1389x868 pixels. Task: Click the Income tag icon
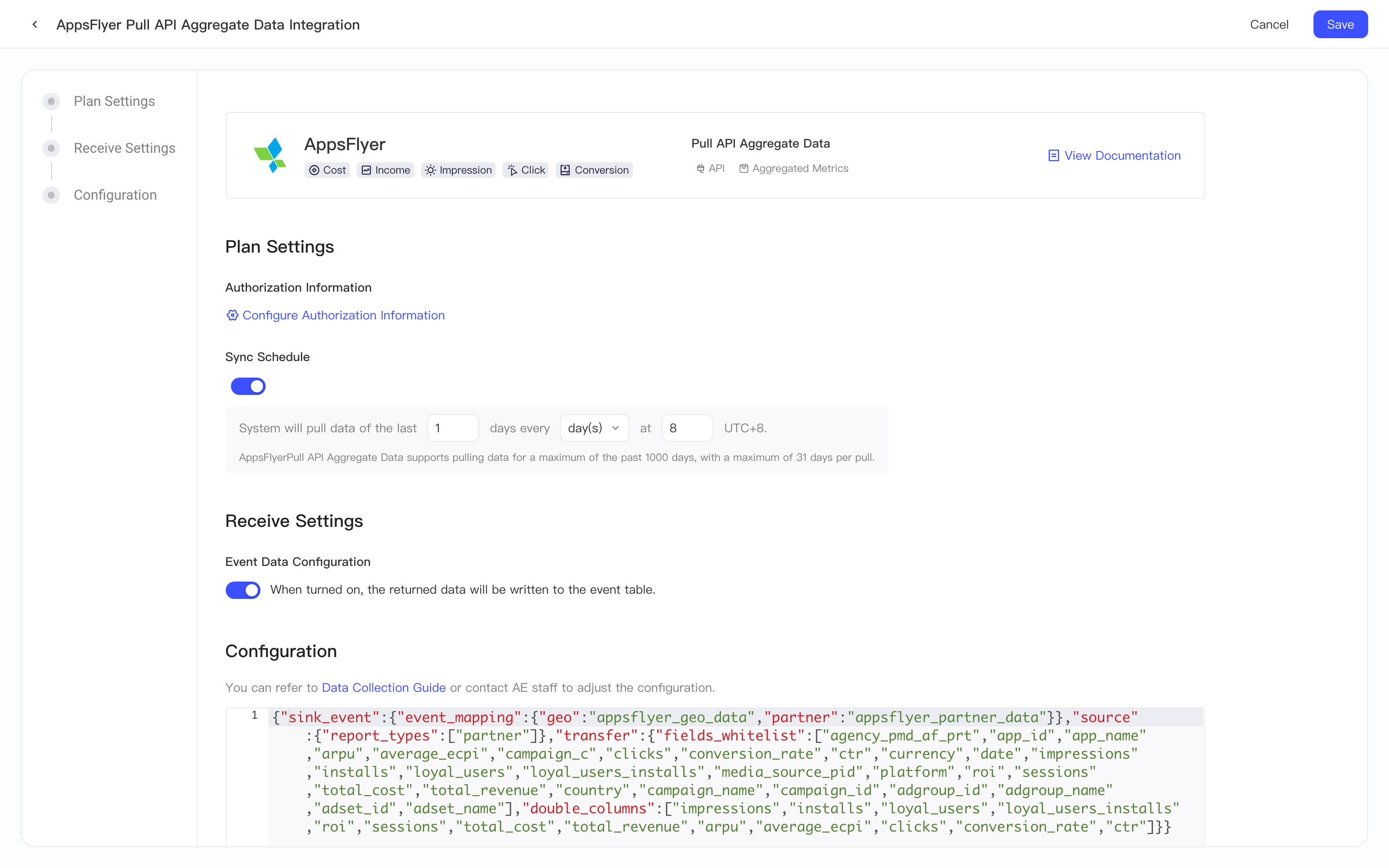[366, 170]
